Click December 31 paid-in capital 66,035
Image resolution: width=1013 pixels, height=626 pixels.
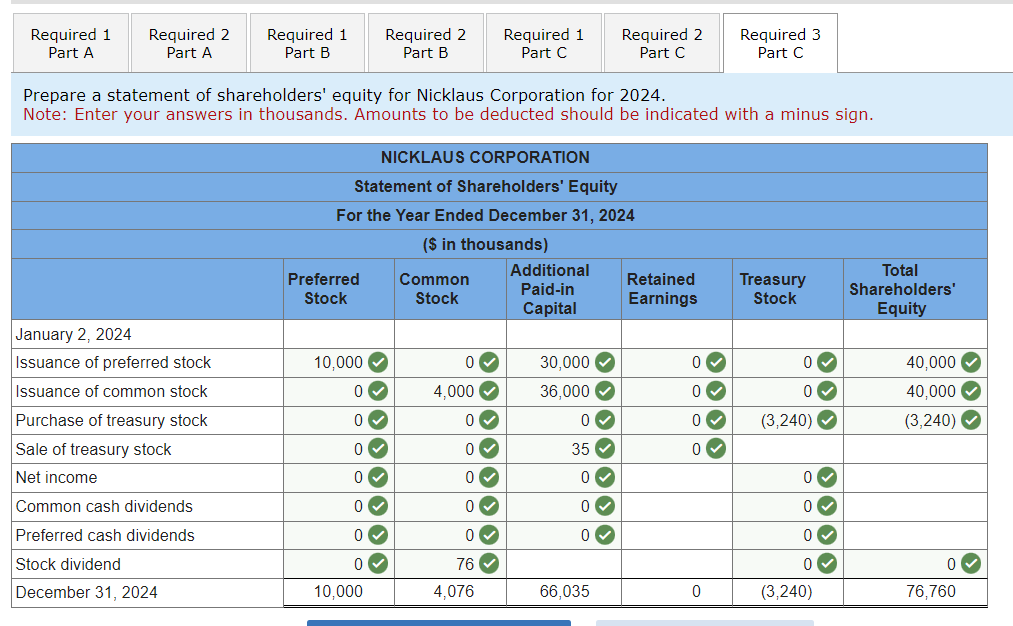pos(564,592)
